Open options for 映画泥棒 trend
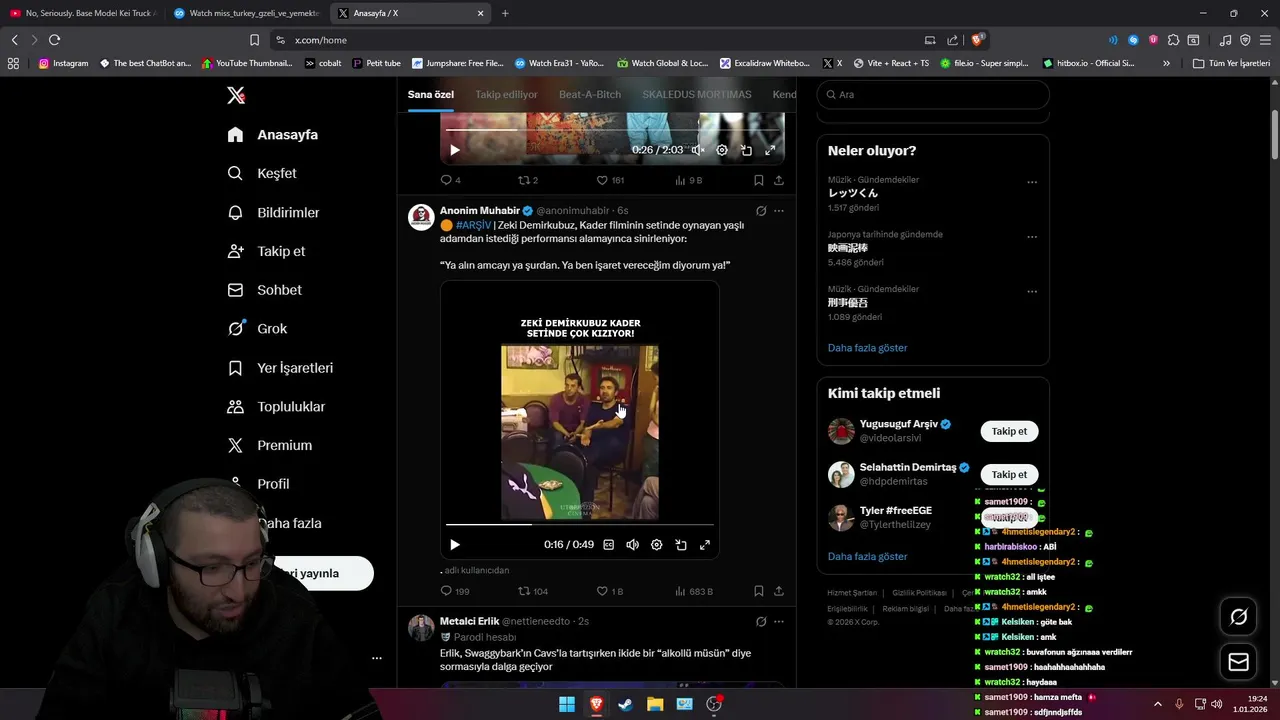This screenshot has height=720, width=1280. tap(1032, 237)
